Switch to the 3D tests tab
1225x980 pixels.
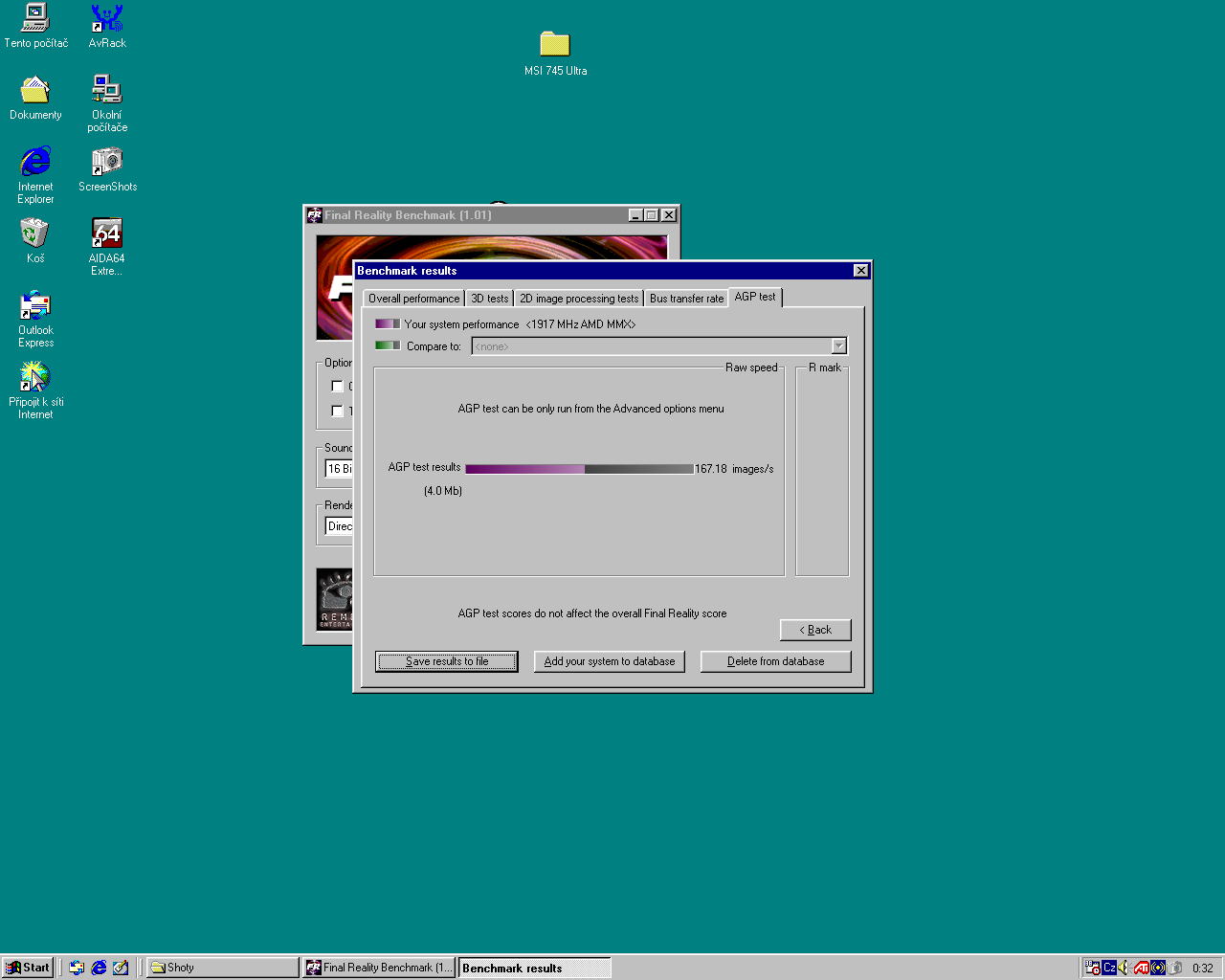point(489,299)
